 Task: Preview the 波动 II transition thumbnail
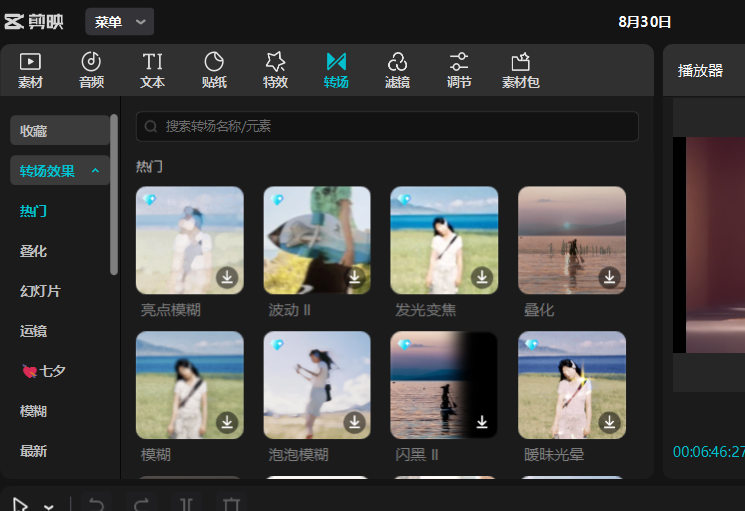pyautogui.click(x=317, y=240)
